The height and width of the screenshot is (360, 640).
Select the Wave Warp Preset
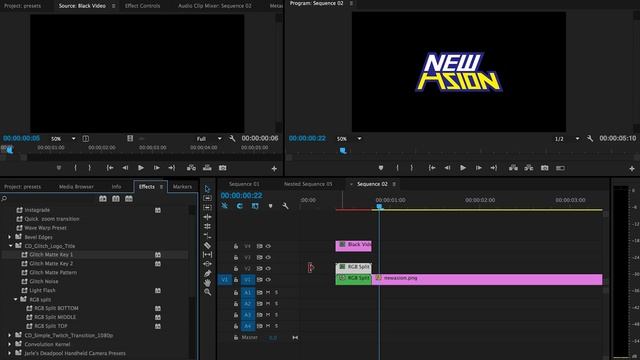coord(45,228)
